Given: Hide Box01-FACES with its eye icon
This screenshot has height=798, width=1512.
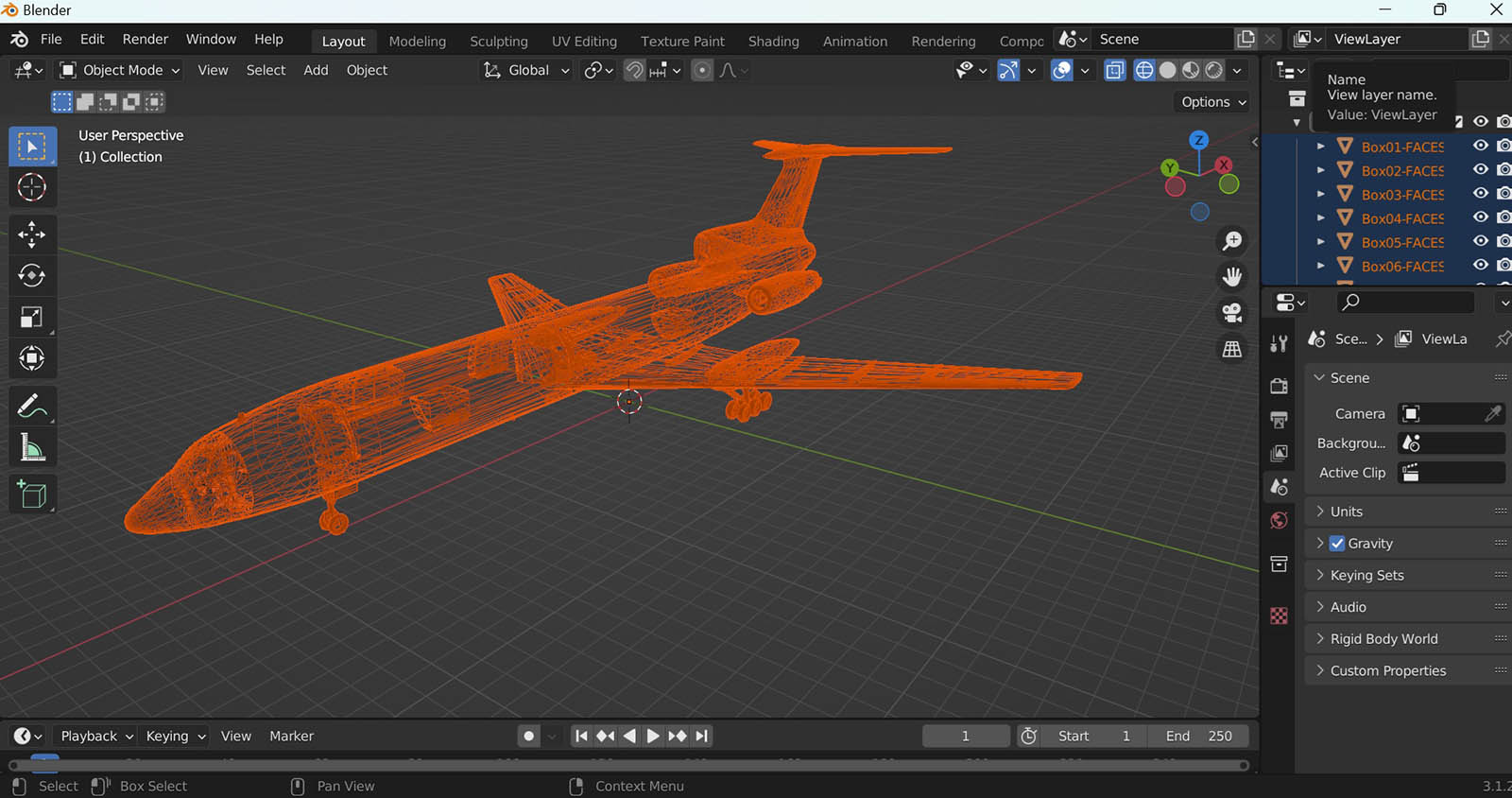Looking at the screenshot, I should [x=1480, y=146].
